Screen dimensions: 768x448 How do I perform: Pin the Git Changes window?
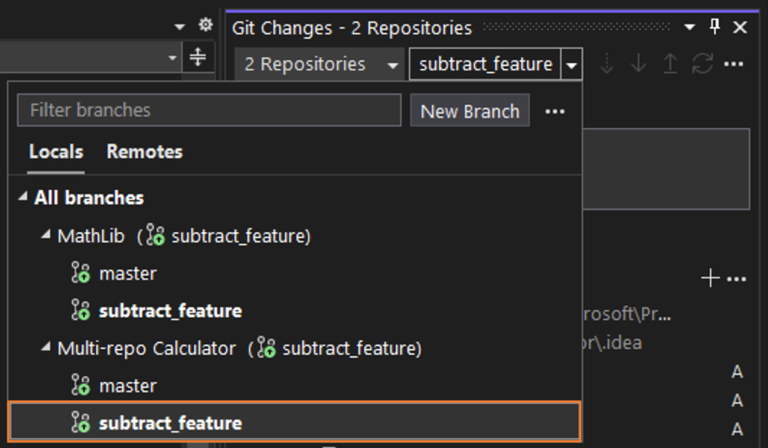715,27
